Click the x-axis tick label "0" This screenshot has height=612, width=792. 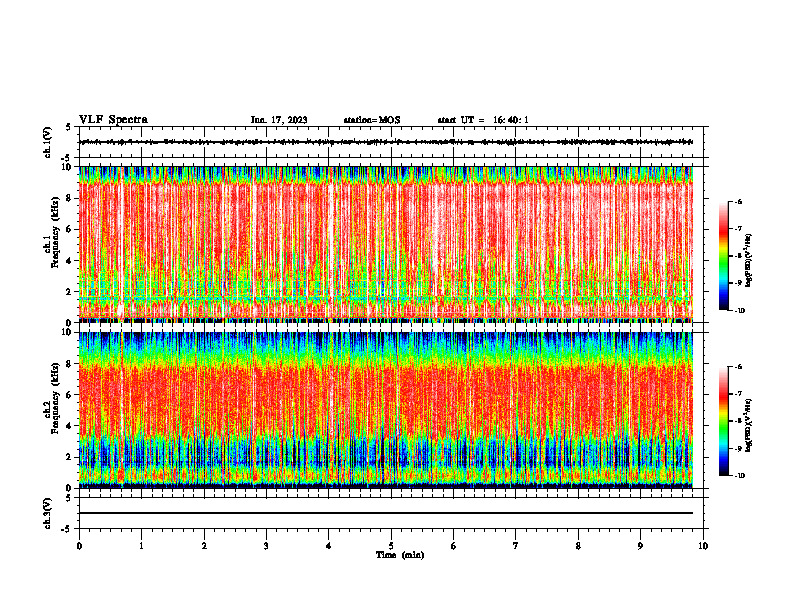tap(79, 546)
